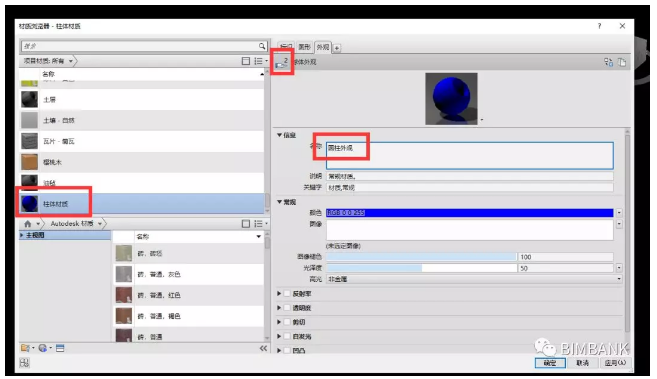The image size is (657, 379).
Task: Enable the 反射率 reflectivity checkbox
Action: (287, 294)
